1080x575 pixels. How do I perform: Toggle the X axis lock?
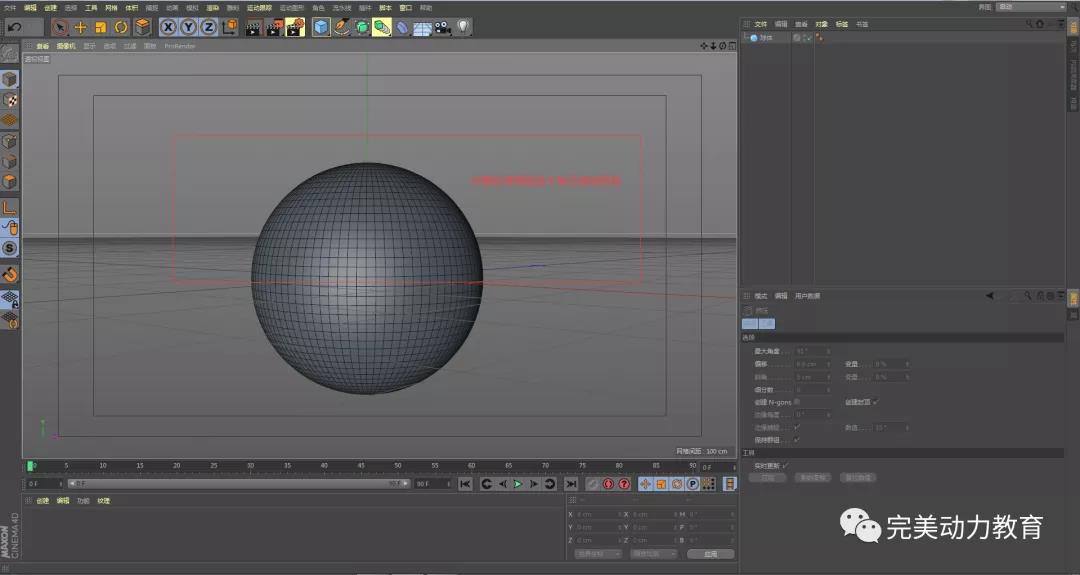point(168,27)
